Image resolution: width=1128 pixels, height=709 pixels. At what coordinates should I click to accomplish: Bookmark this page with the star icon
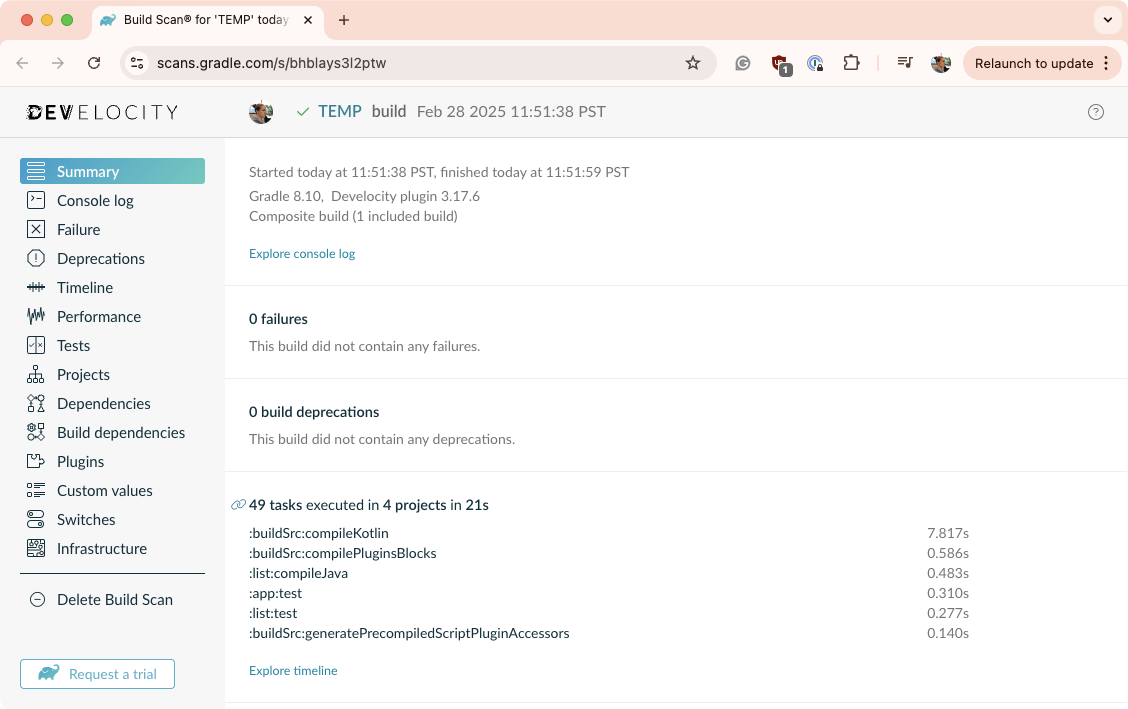(x=693, y=63)
